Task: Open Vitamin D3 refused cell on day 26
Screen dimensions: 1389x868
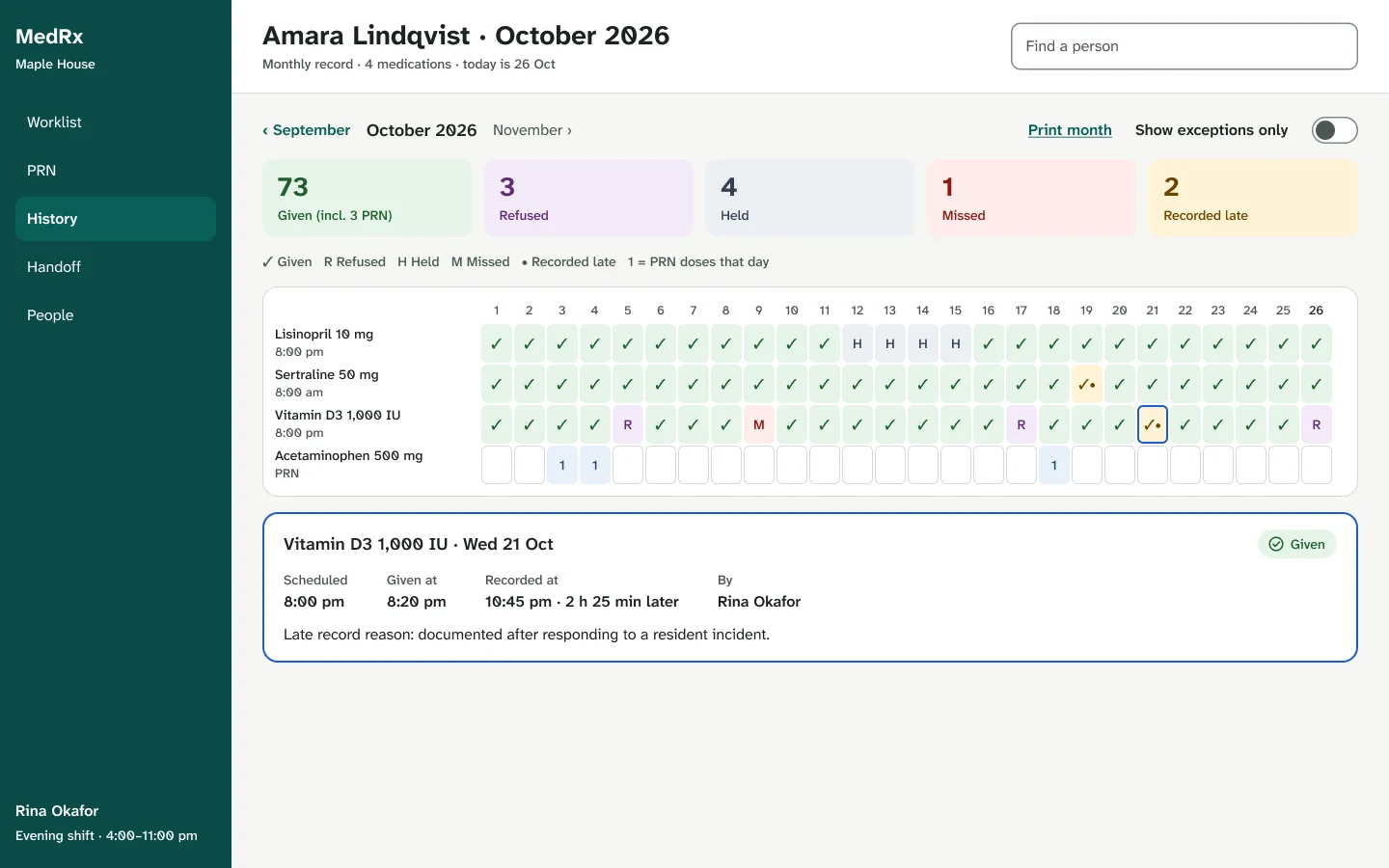Action: point(1317,424)
